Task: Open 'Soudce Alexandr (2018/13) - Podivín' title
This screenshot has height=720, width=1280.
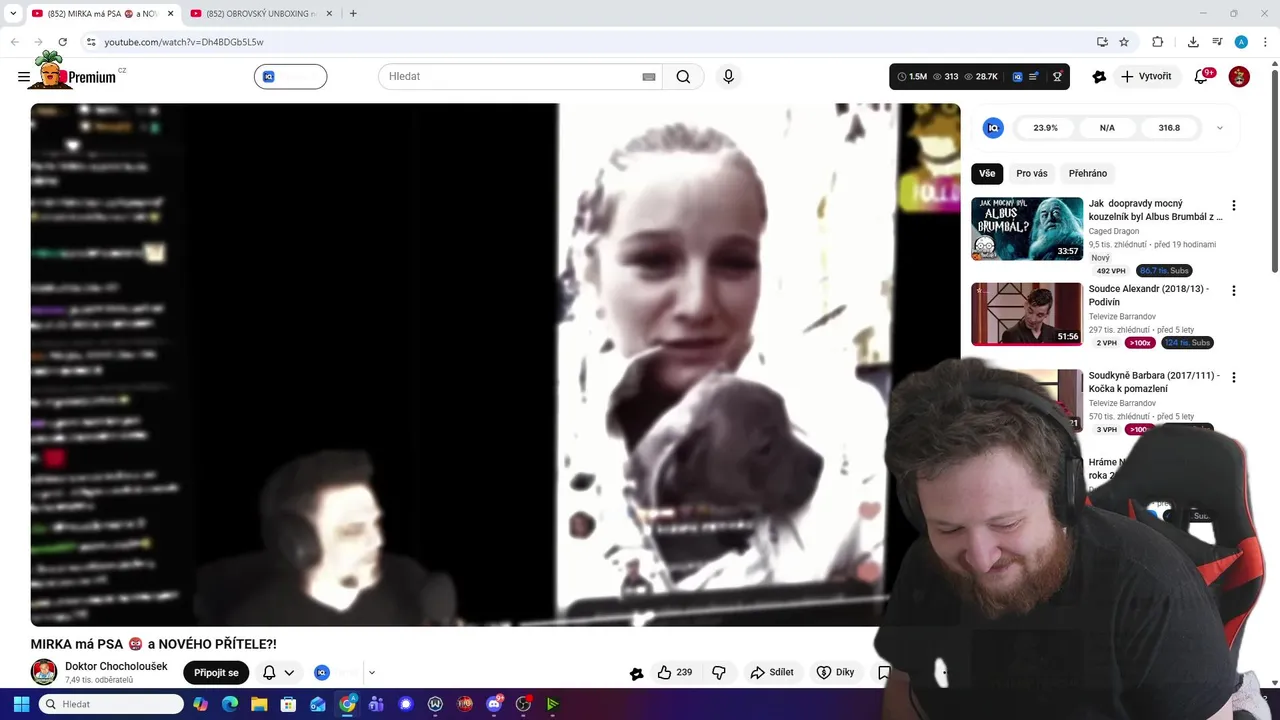Action: pos(1149,295)
